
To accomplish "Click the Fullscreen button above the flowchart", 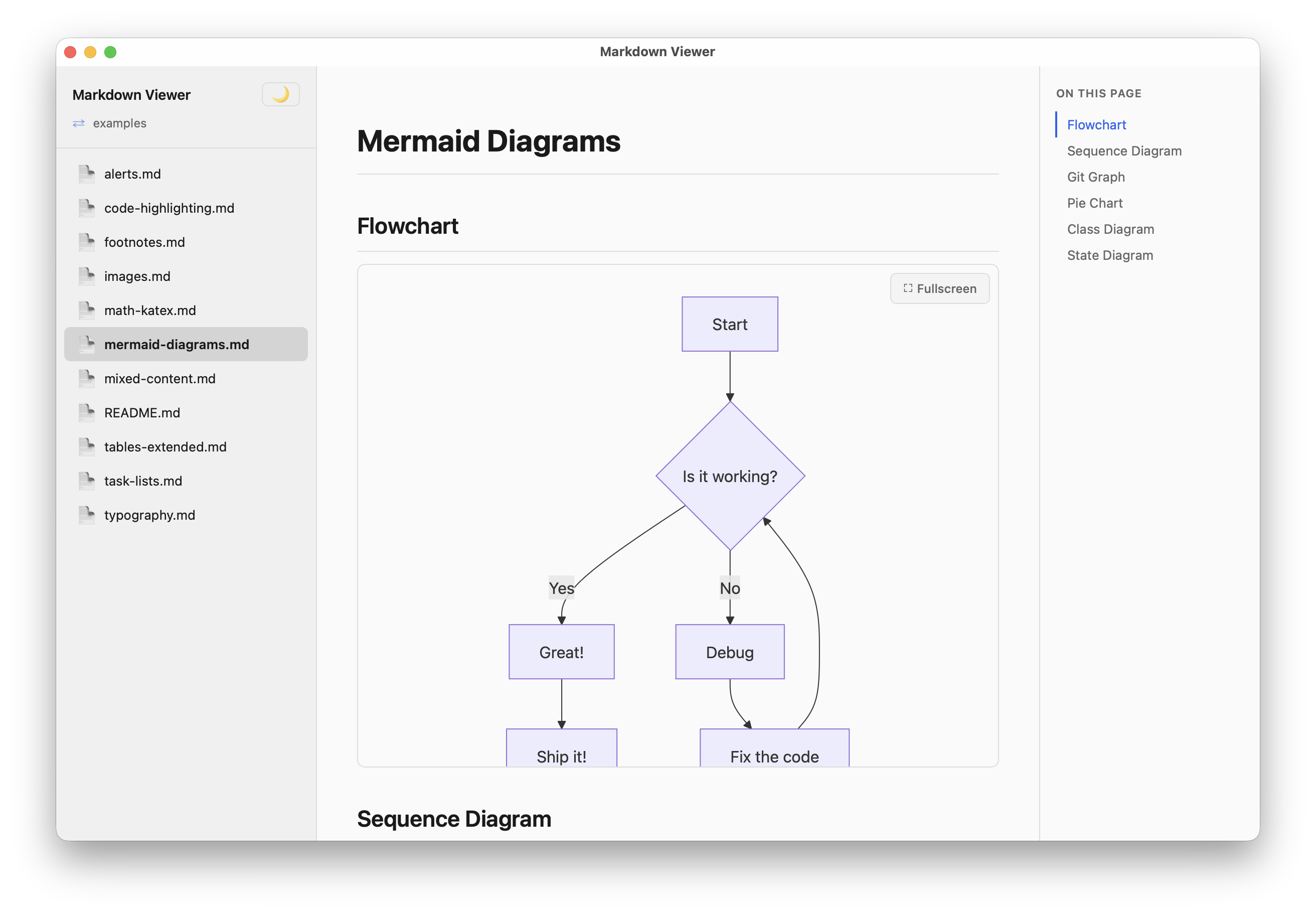I will [939, 288].
